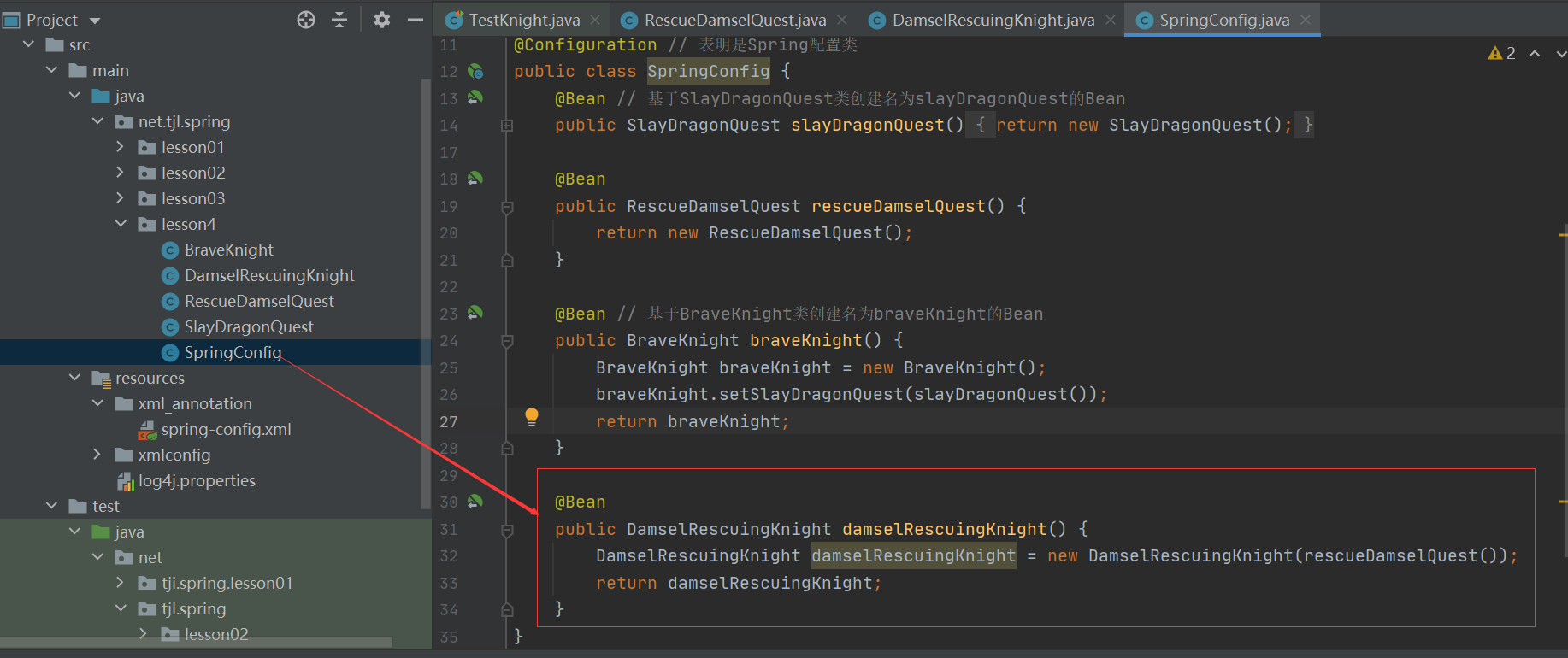Open SlayDragonQuest class in tree
1568x658 pixels.
[x=249, y=326]
